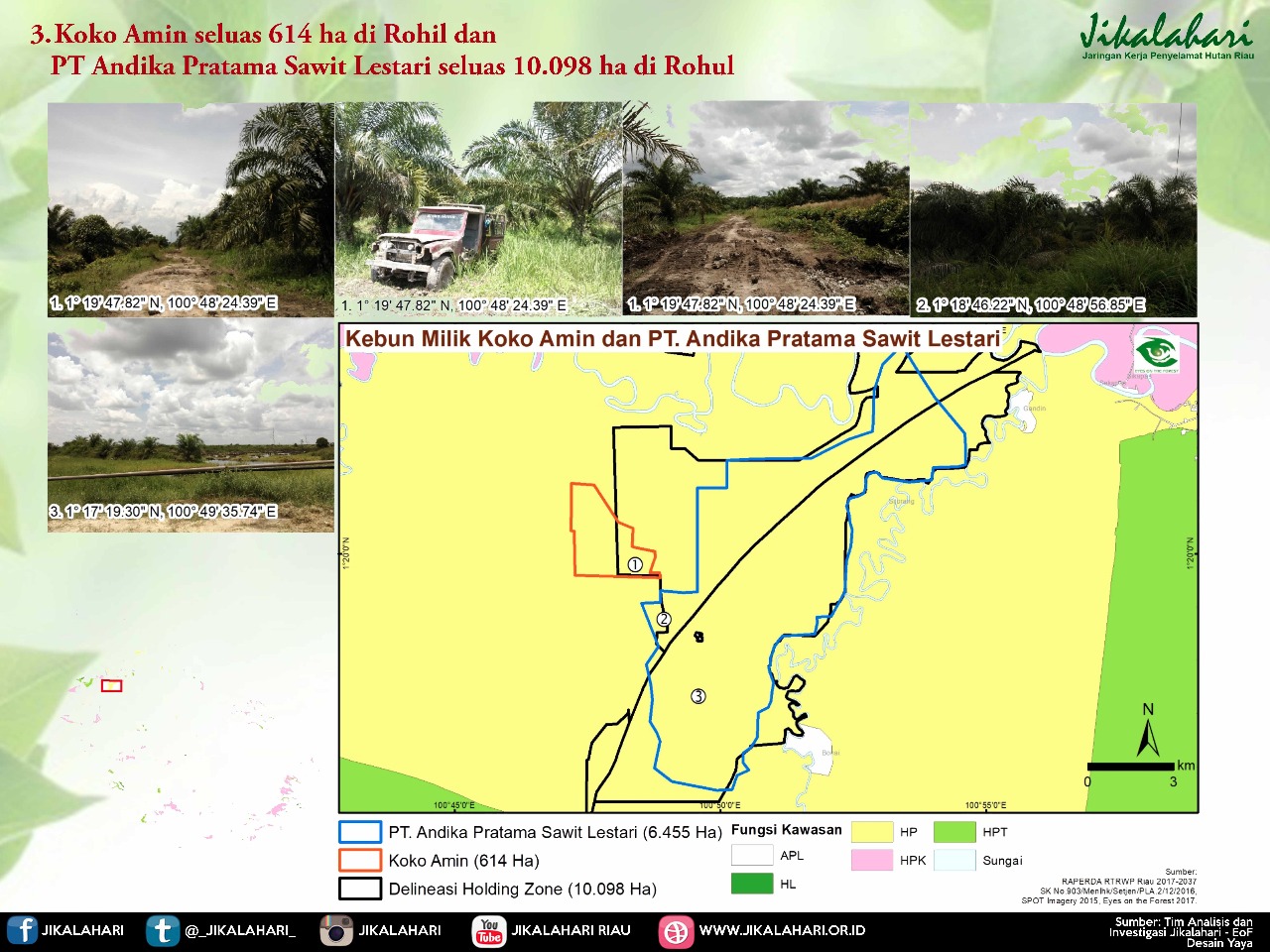Select map marker number 2
Screen dimensions: 1270x952
click(x=664, y=620)
